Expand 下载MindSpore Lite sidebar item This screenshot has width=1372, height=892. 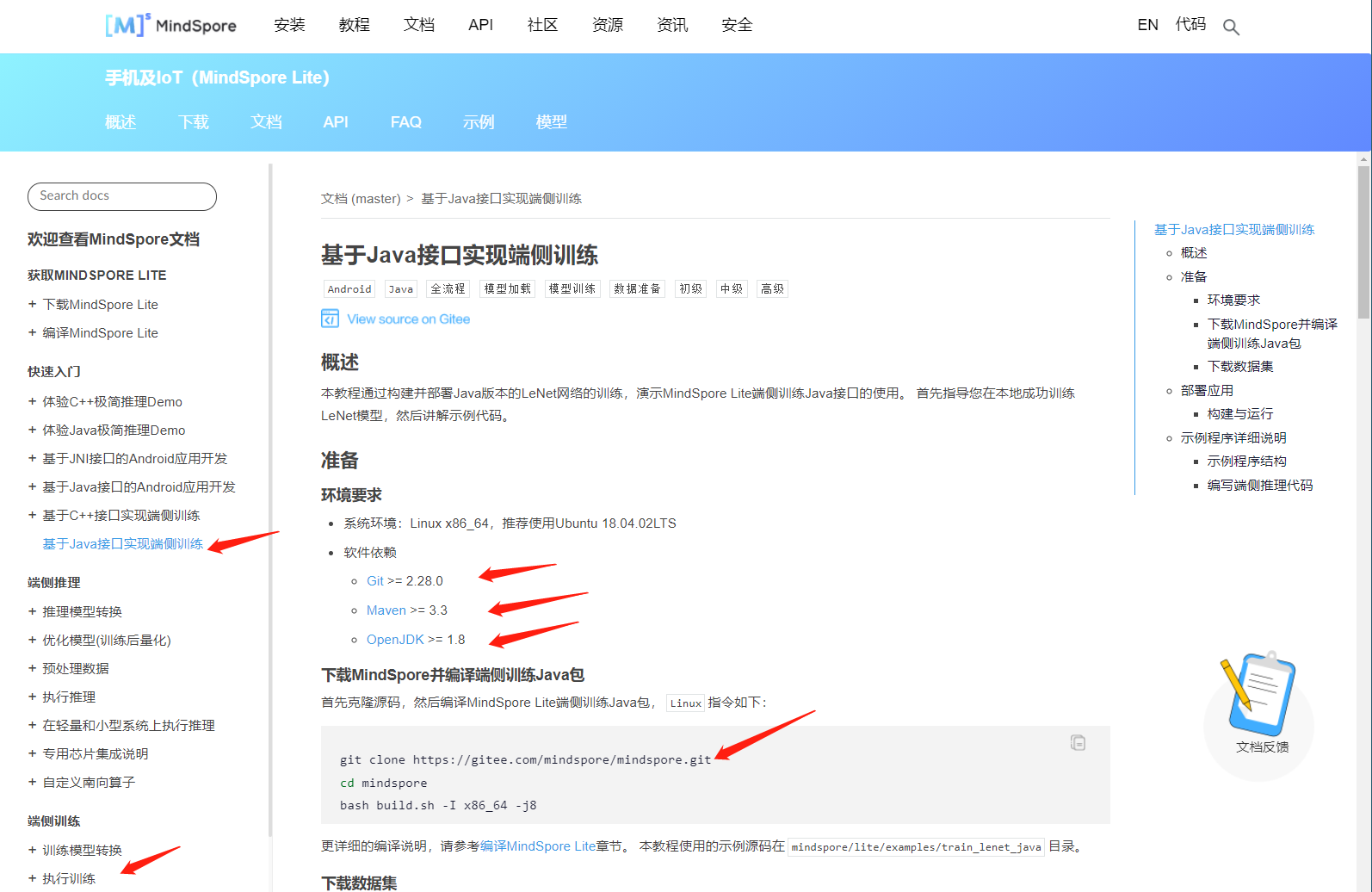[x=32, y=304]
